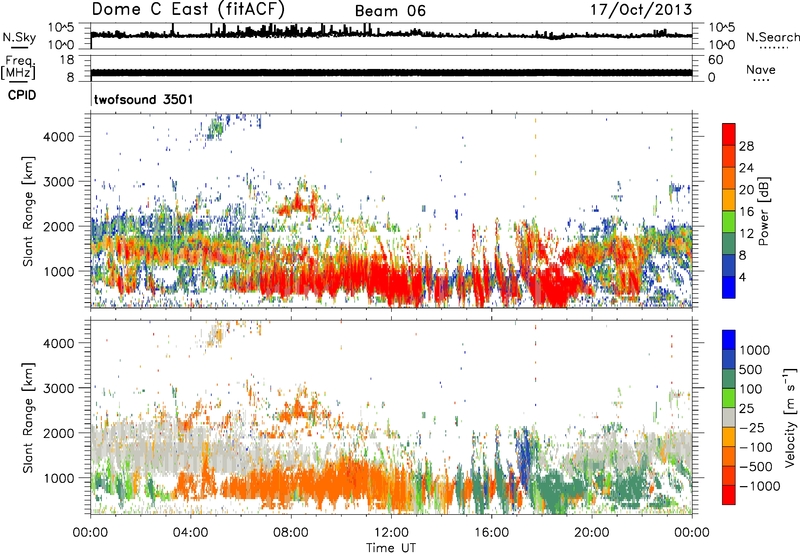Click the 'Dome C East (fitACF)' title
This screenshot has height=554, width=800.
click(188, 9)
